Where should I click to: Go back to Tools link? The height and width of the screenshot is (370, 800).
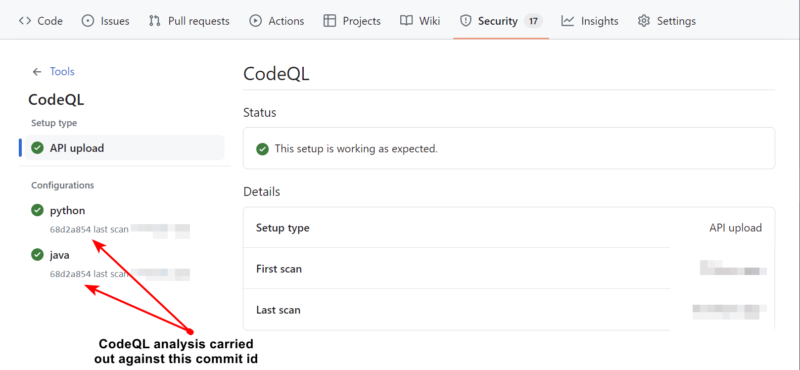pyautogui.click(x=62, y=71)
